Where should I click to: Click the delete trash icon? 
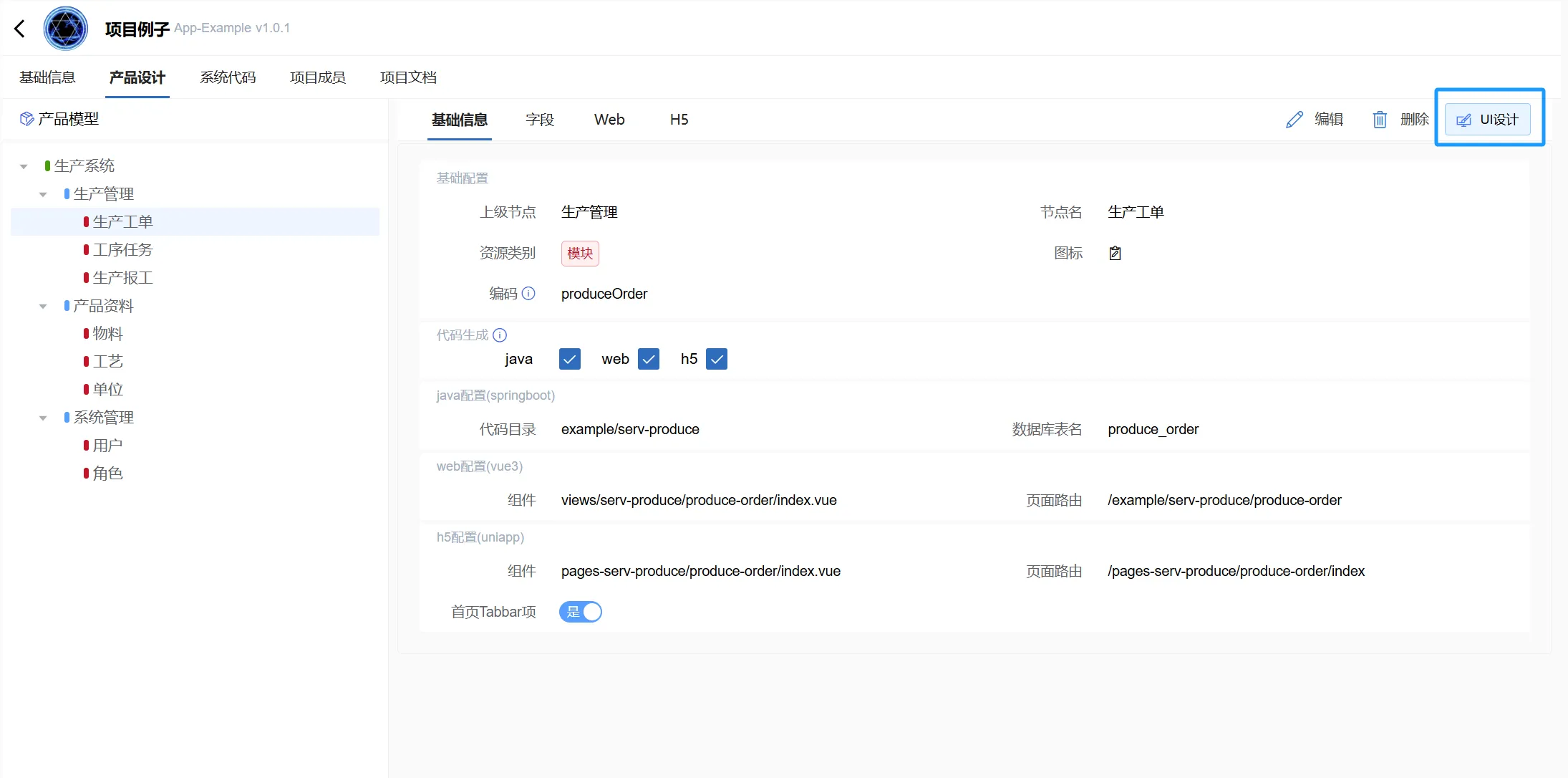tap(1379, 120)
